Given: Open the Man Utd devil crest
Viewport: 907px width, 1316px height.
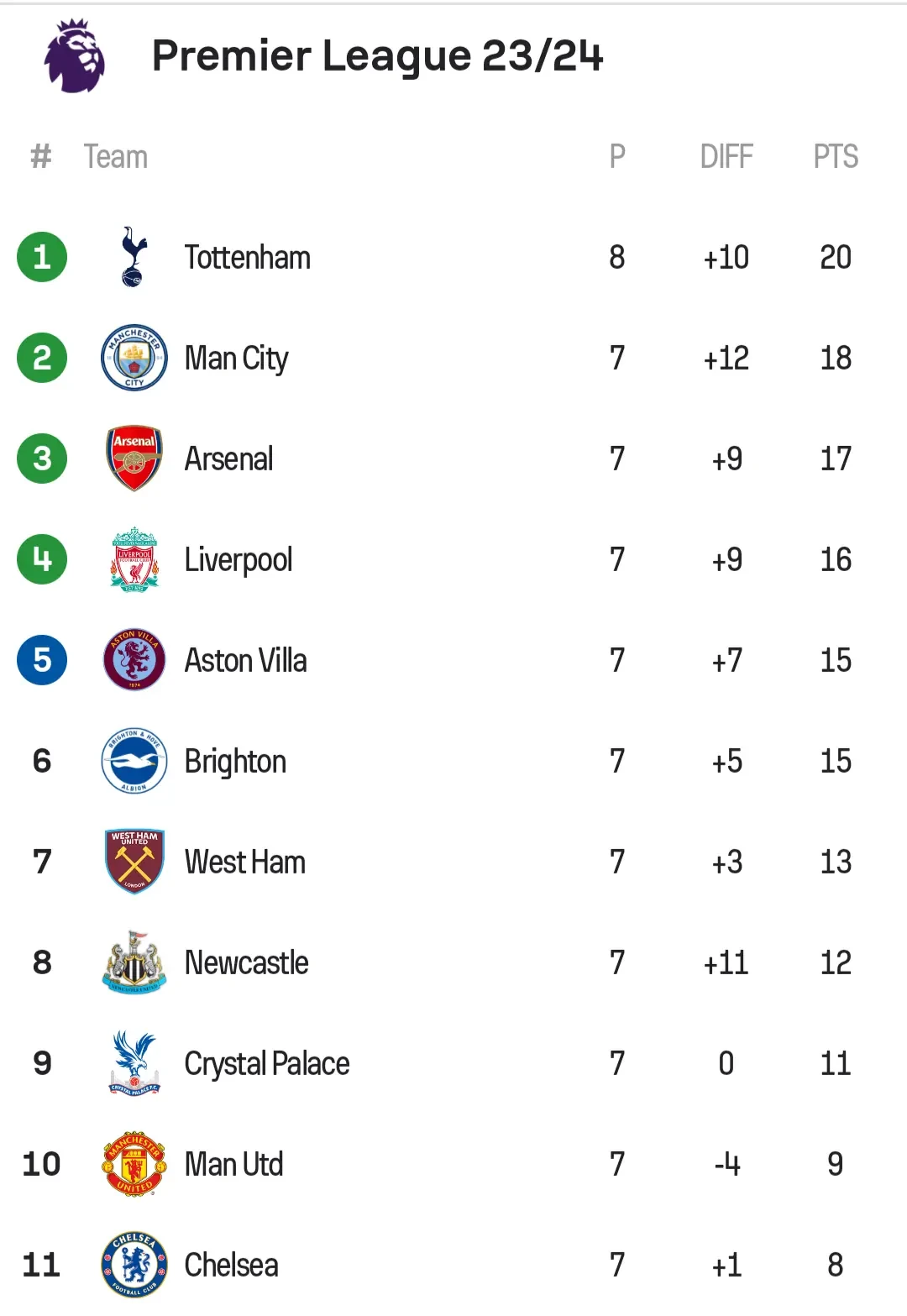Looking at the screenshot, I should (x=134, y=1164).
